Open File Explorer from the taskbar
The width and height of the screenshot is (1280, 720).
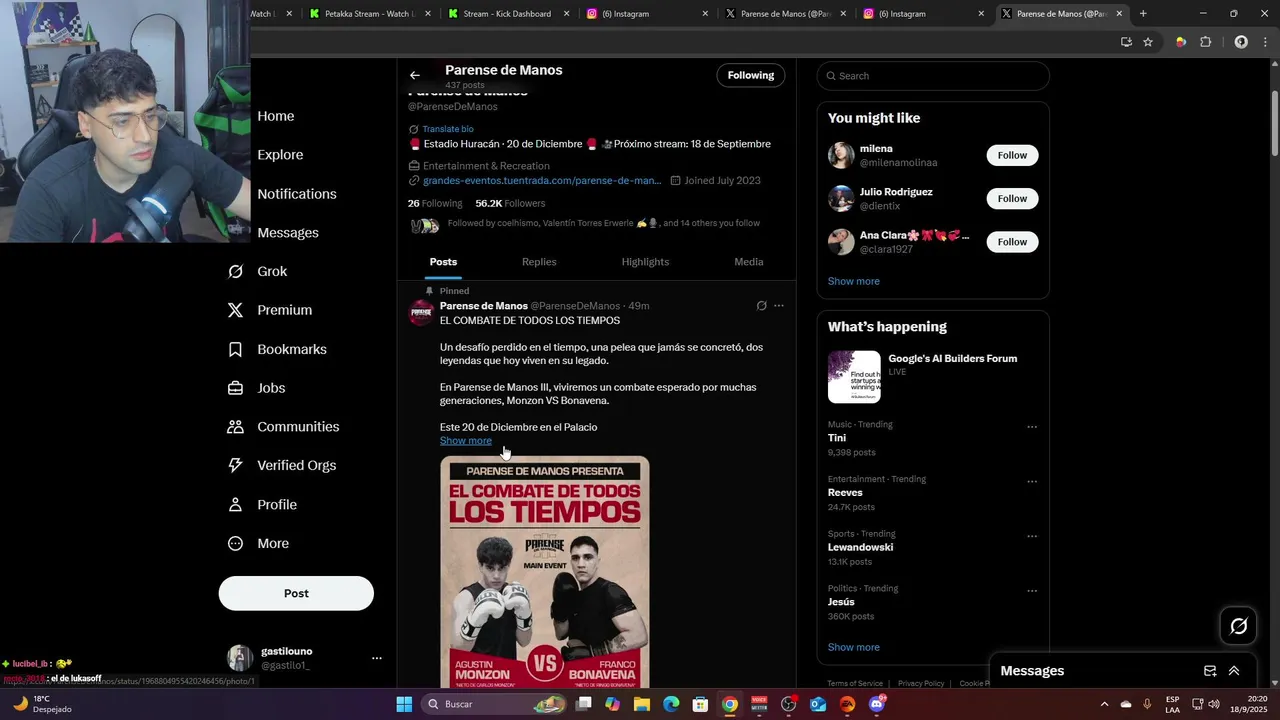(642, 704)
